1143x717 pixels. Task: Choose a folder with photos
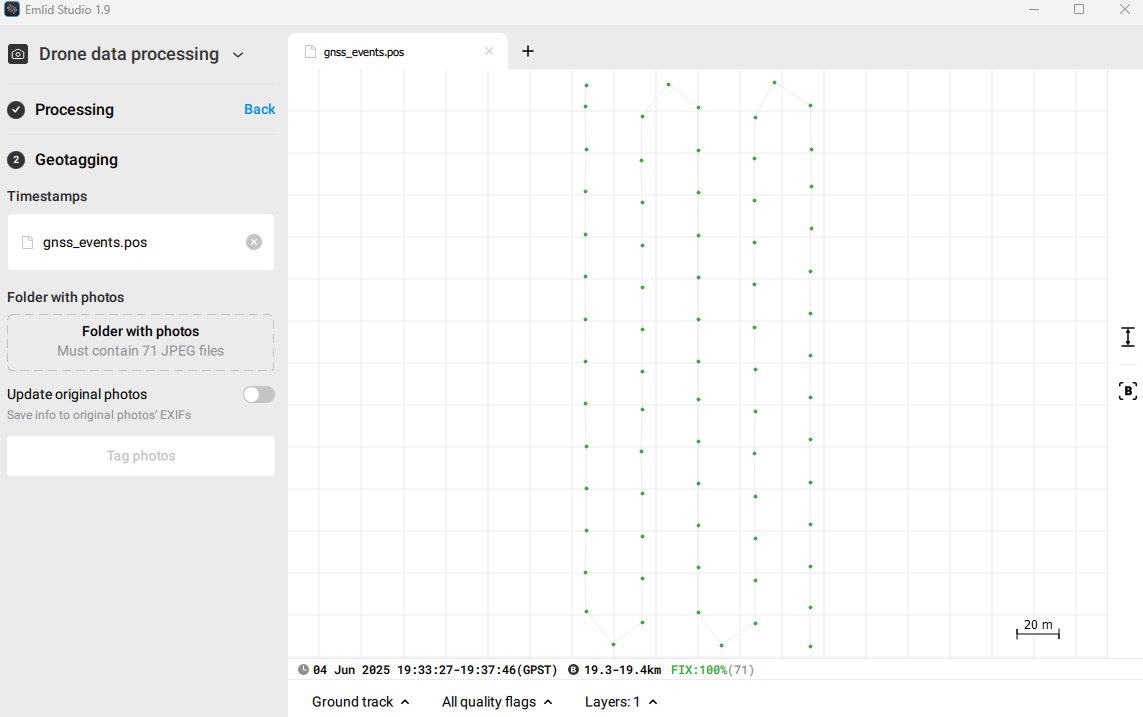coord(140,343)
